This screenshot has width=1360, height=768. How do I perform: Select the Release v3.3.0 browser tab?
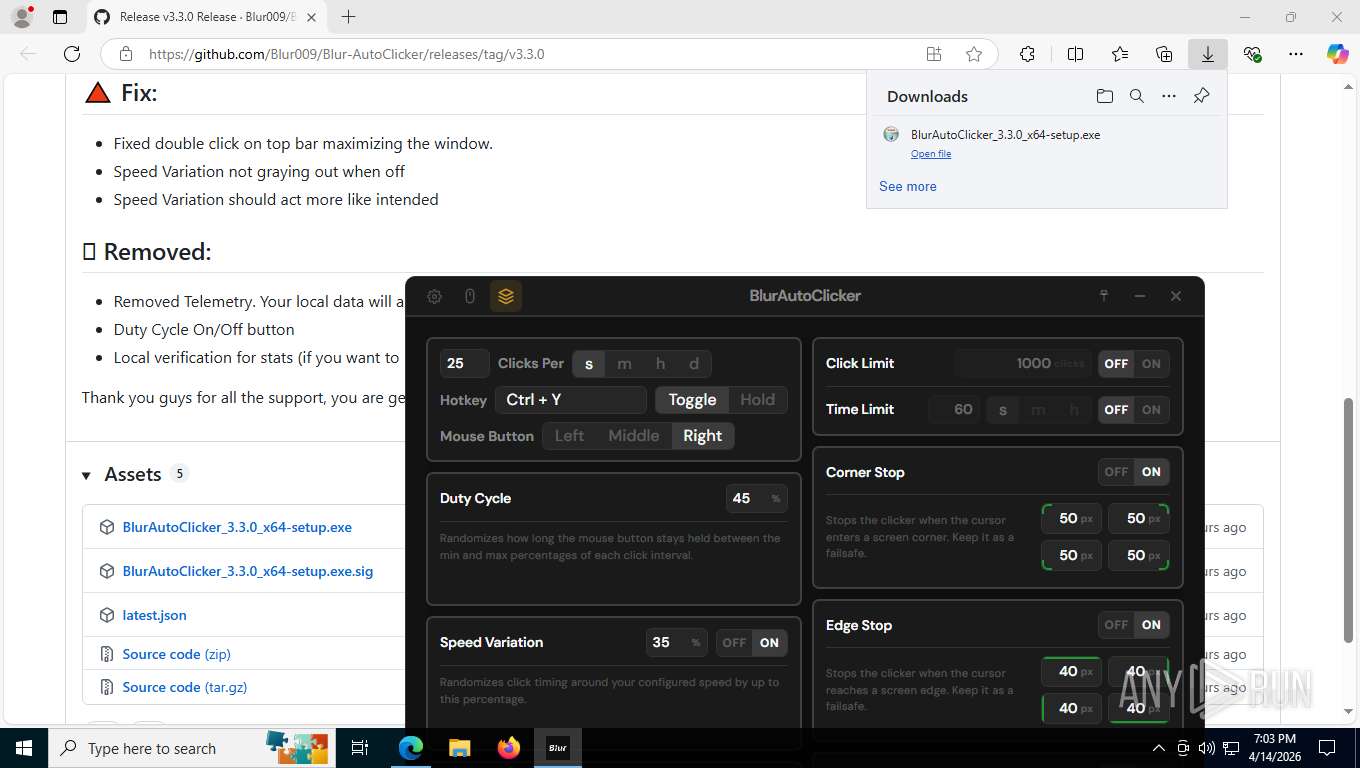point(205,17)
